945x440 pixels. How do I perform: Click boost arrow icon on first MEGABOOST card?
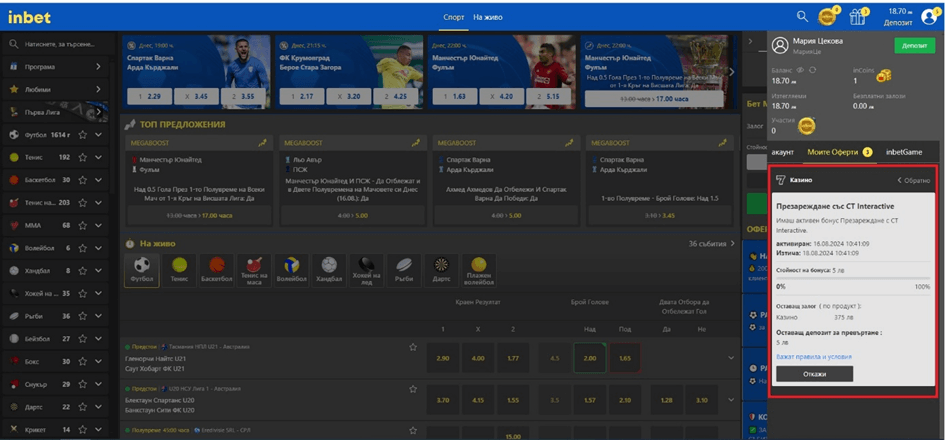pyautogui.click(x=263, y=143)
